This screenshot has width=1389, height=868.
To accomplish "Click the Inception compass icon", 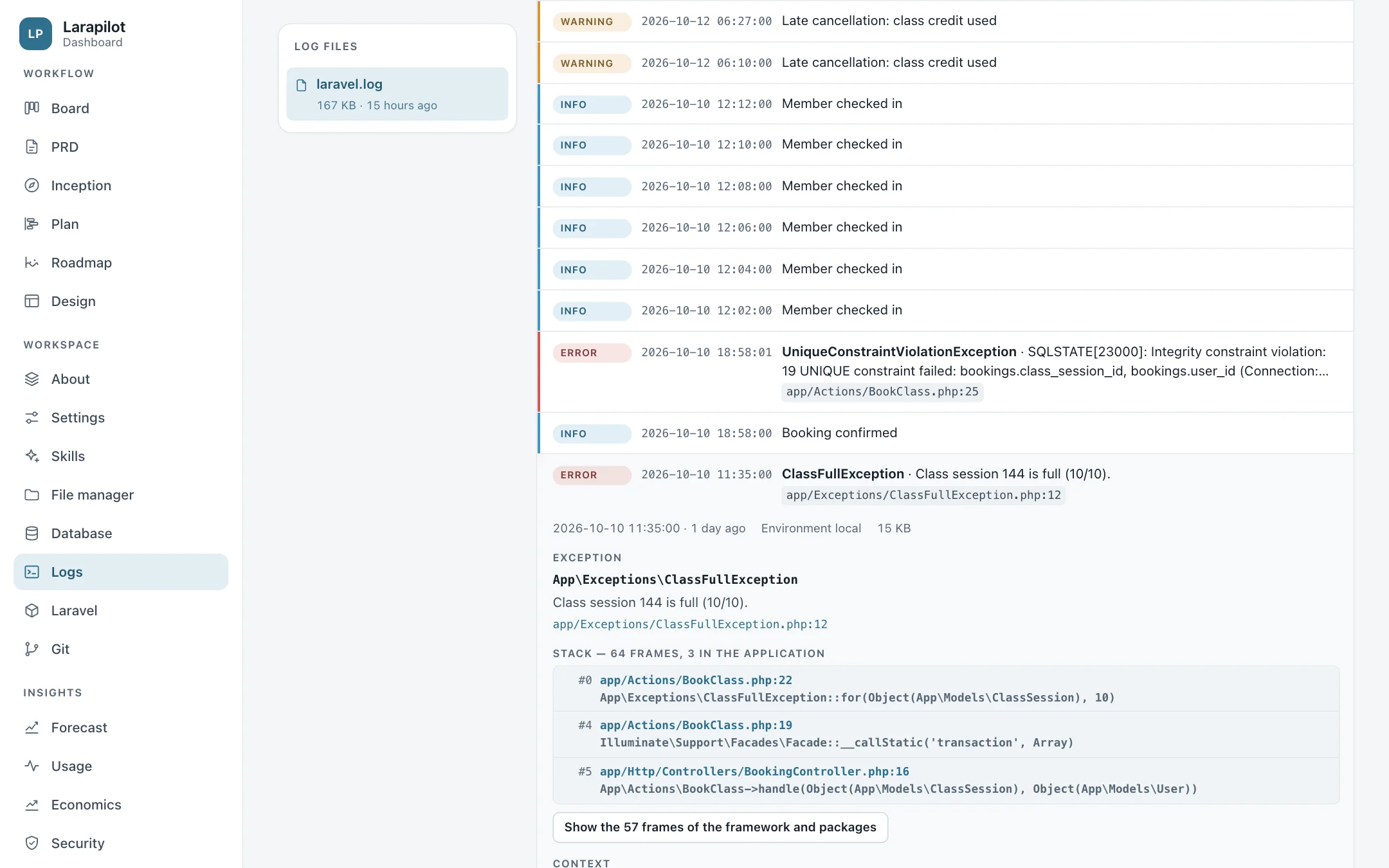I will click(32, 185).
